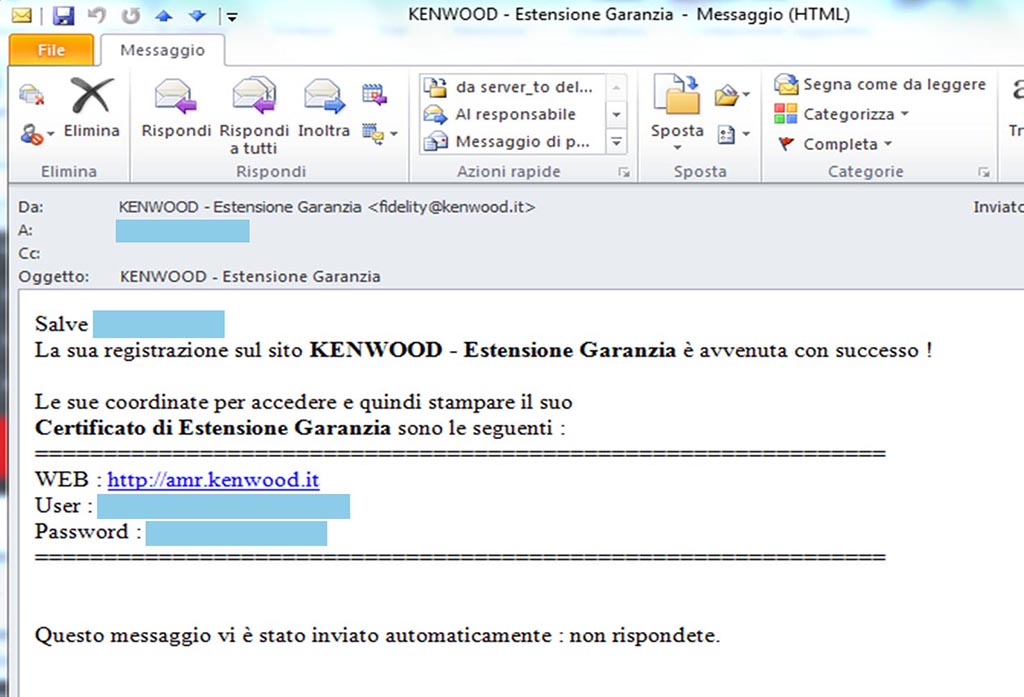
Task: Open the File tab
Action: click(x=51, y=50)
